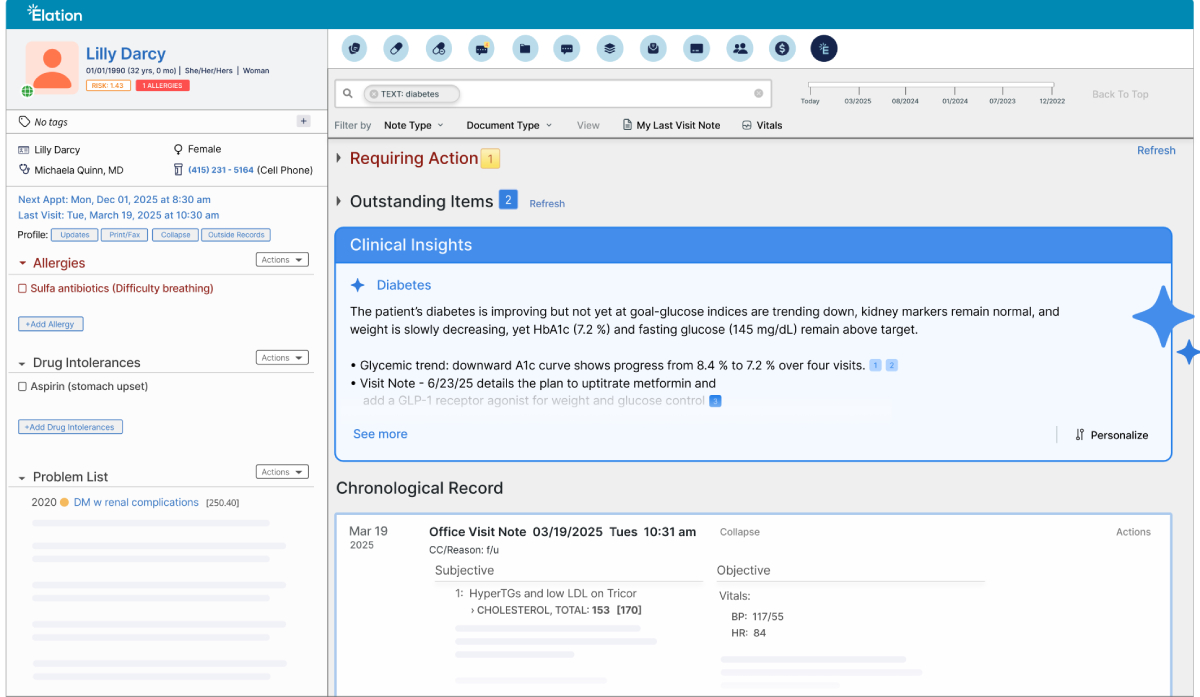Image resolution: width=1200 pixels, height=697 pixels.
Task: Open the Note Type filter dropdown
Action: [413, 126]
